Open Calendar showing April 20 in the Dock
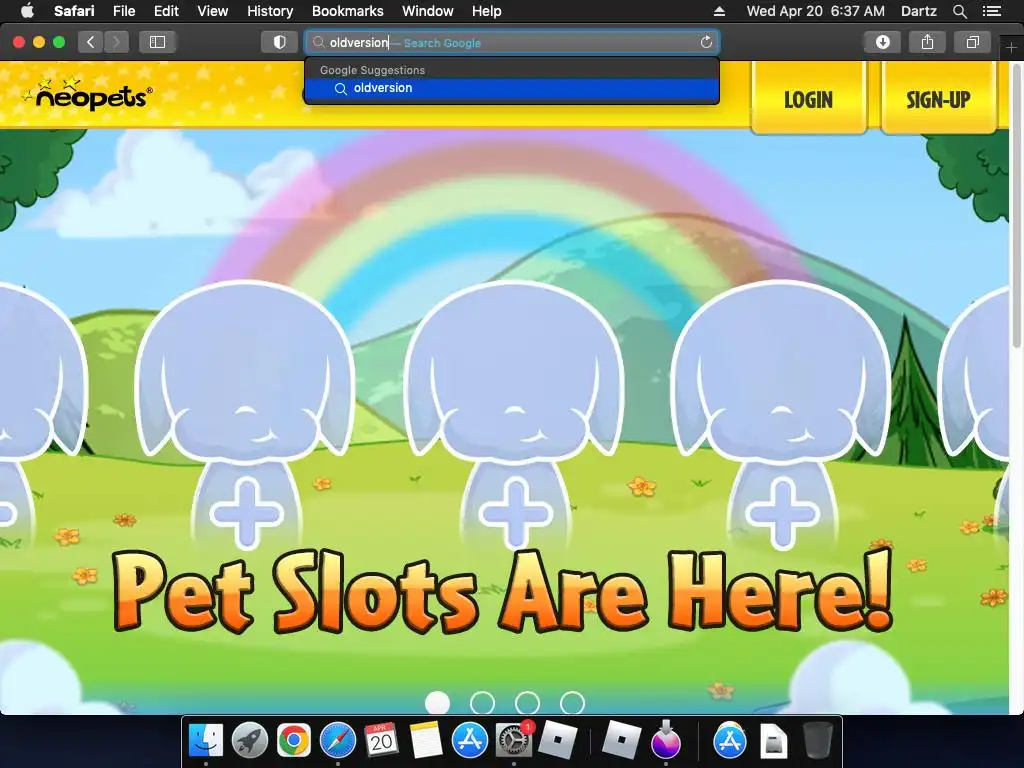Image resolution: width=1024 pixels, height=768 pixels. [x=381, y=740]
